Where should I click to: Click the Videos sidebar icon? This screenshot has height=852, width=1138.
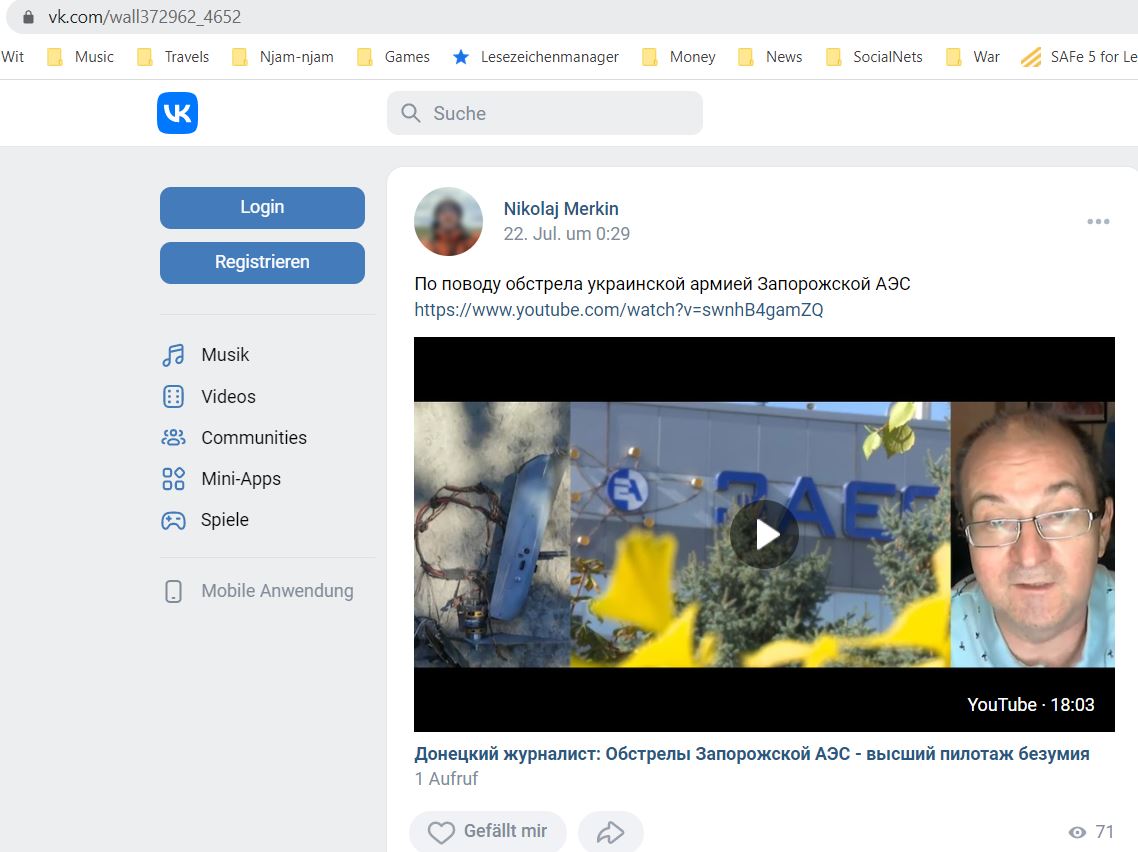(173, 396)
